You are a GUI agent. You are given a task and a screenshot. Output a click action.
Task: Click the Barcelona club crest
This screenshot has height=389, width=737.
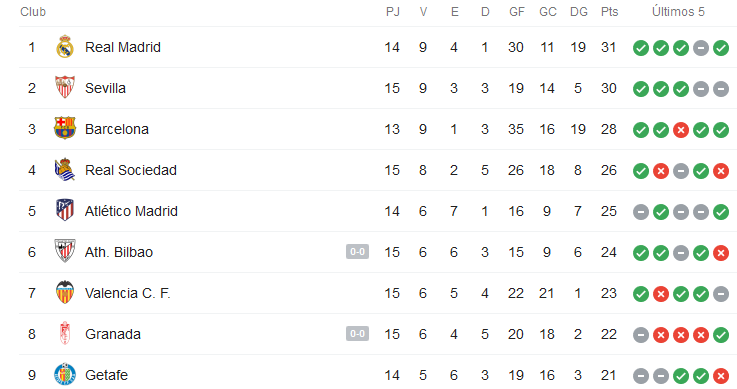click(x=65, y=128)
